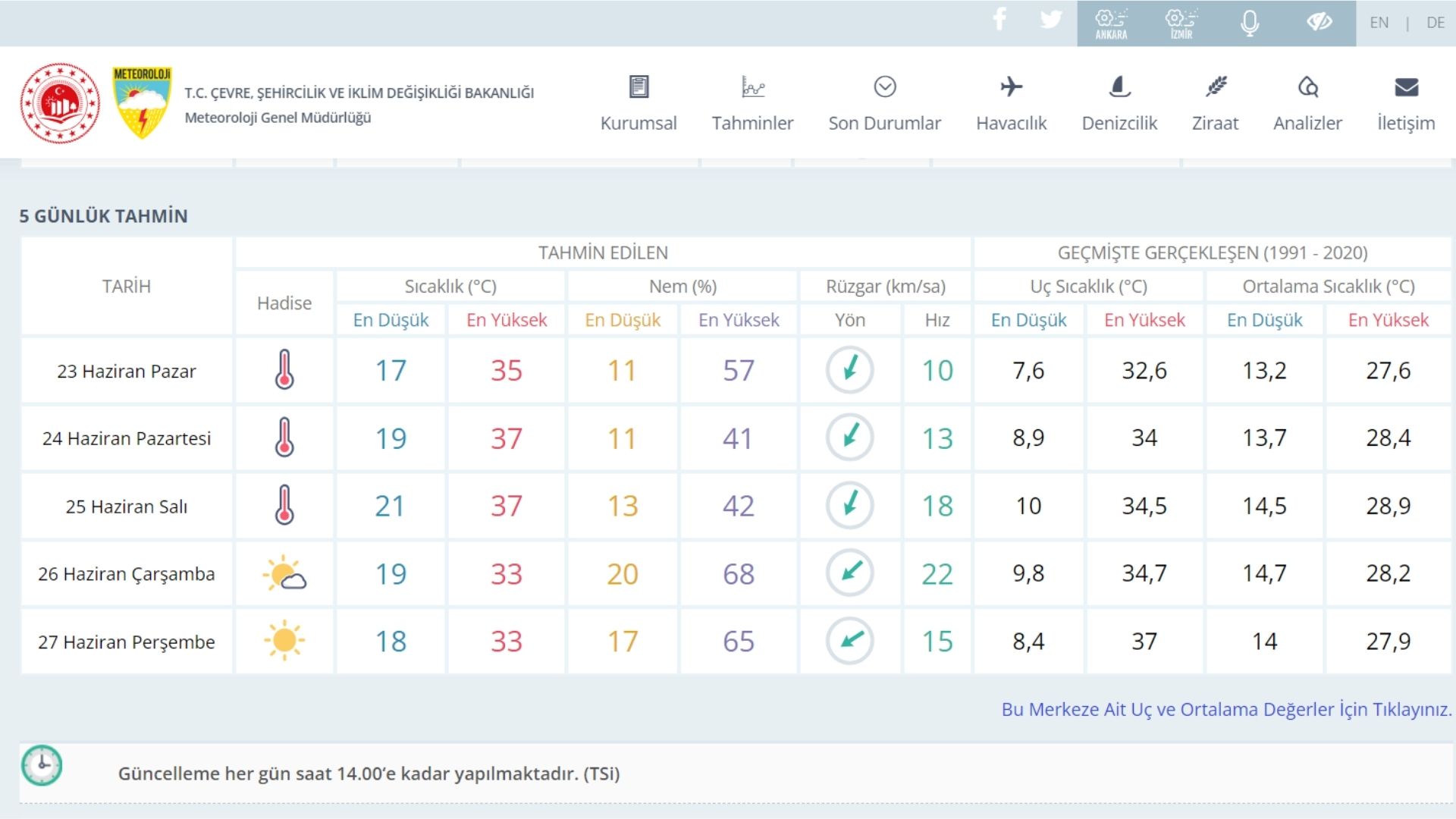
Task: Click thermometer icon for 24 Haziran Pazartesi
Action: coord(284,438)
